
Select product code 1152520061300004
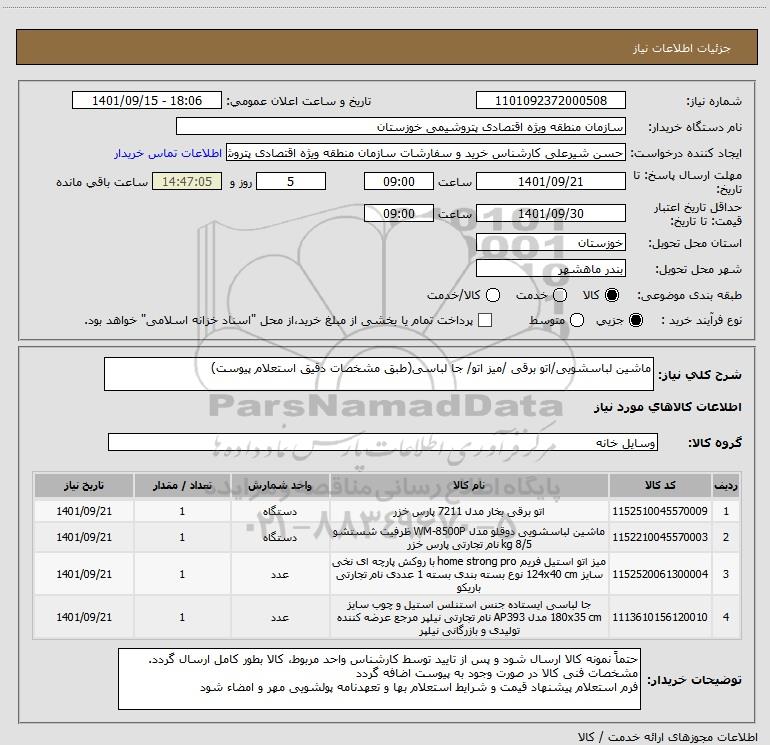[x=660, y=574]
